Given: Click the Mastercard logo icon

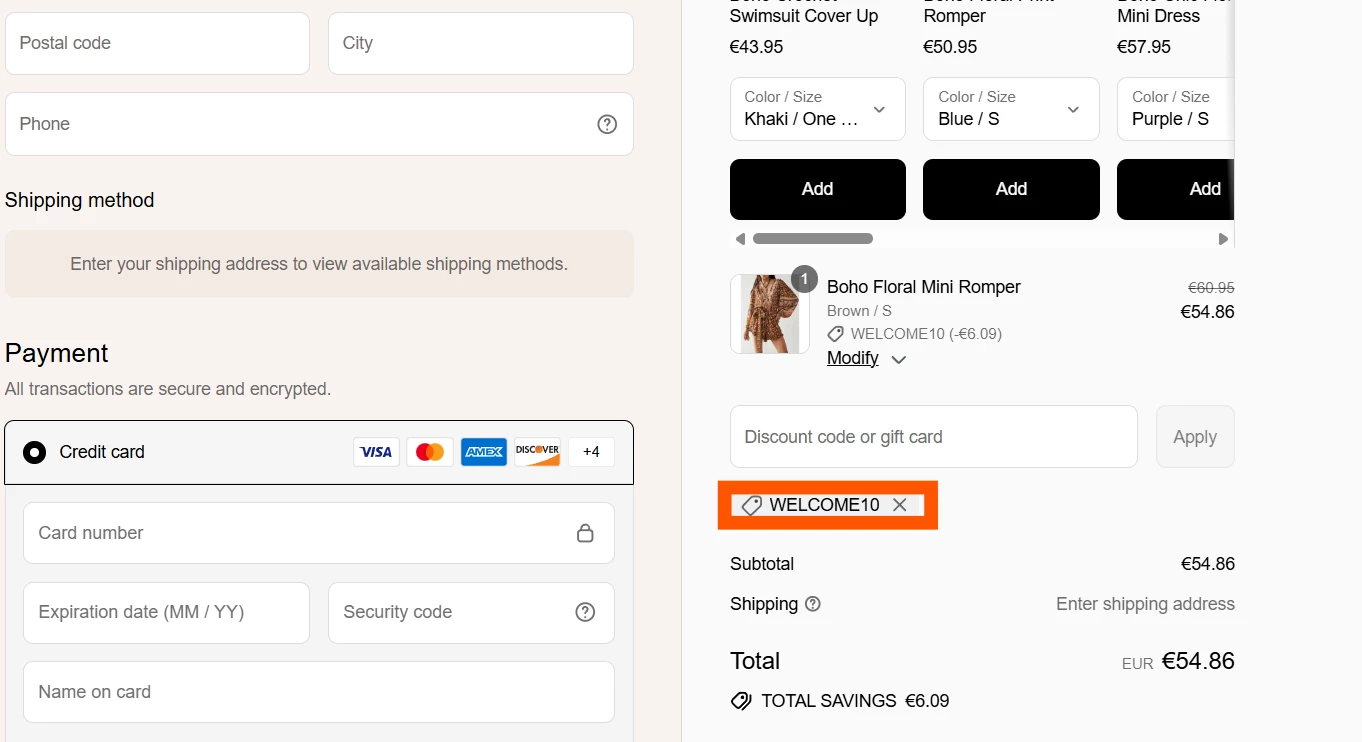Looking at the screenshot, I should (430, 452).
